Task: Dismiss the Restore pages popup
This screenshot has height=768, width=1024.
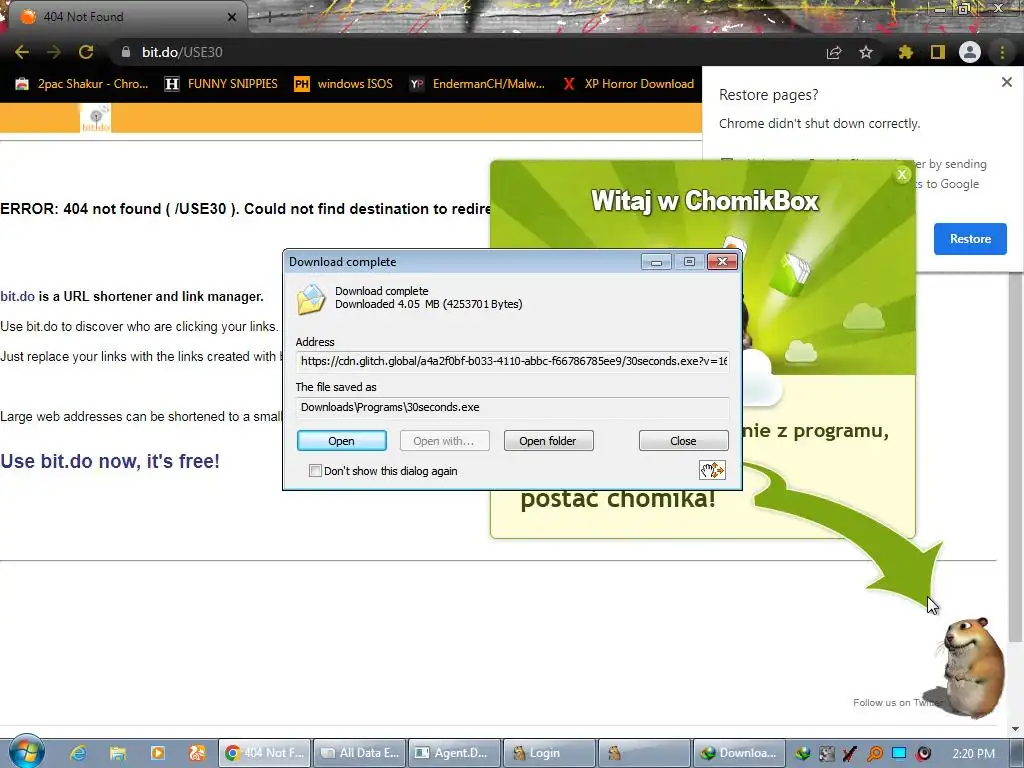Action: (x=1006, y=82)
